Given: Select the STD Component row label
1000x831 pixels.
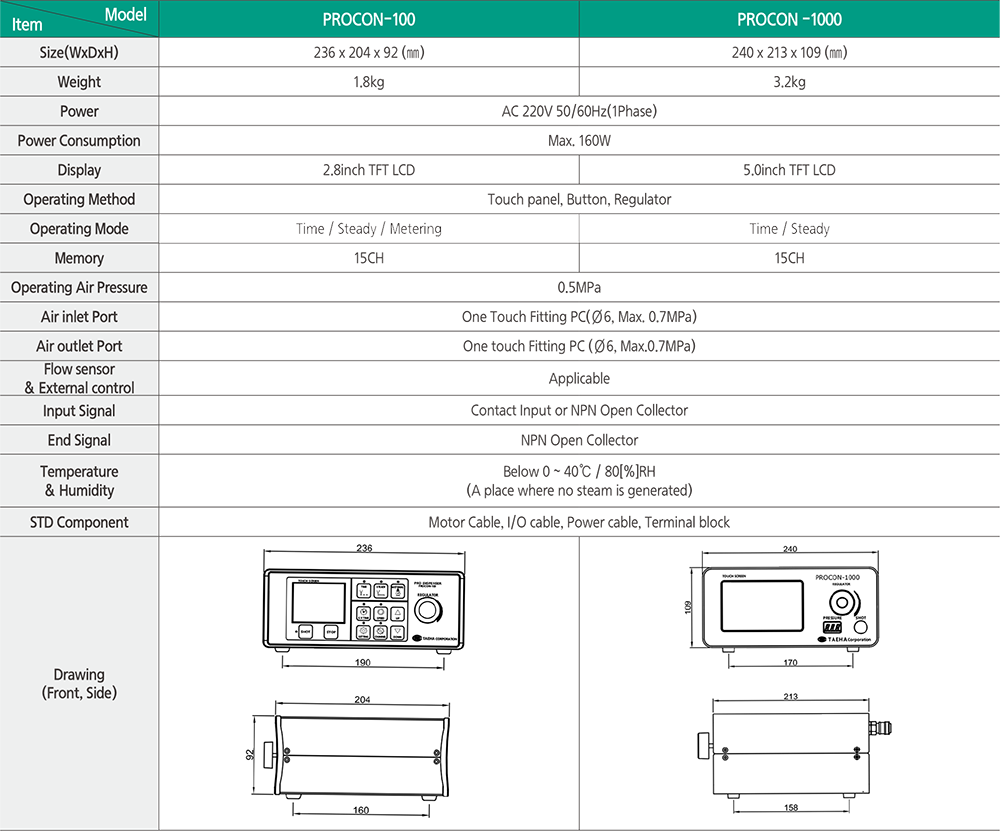Looking at the screenshot, I should pyautogui.click(x=79, y=522).
